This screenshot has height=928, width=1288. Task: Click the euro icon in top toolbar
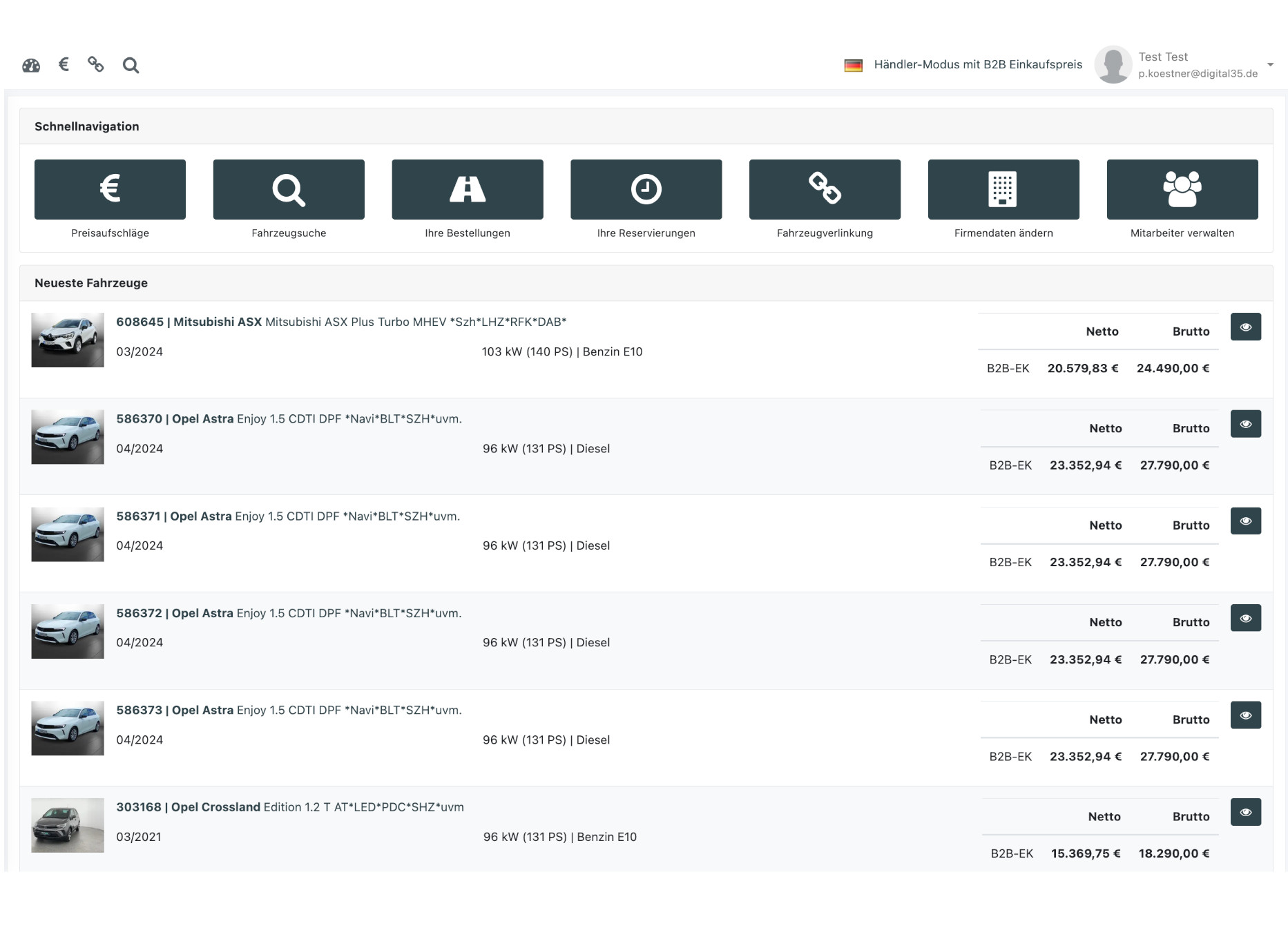(64, 65)
